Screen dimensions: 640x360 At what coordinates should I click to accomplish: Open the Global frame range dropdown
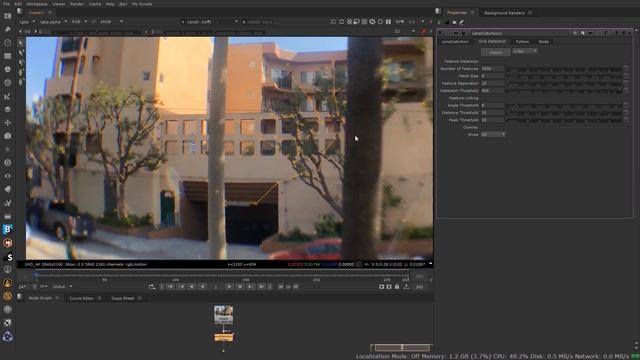click(62, 287)
